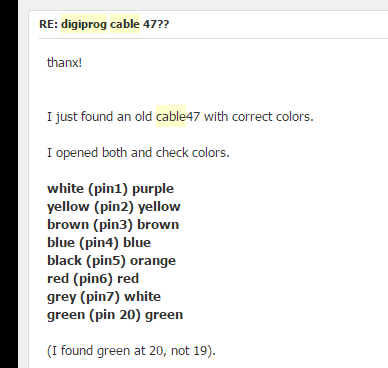Image resolution: width=388 pixels, height=368 pixels.
Task: Click the 'black (pin5) orange' line
Action: tap(111, 261)
